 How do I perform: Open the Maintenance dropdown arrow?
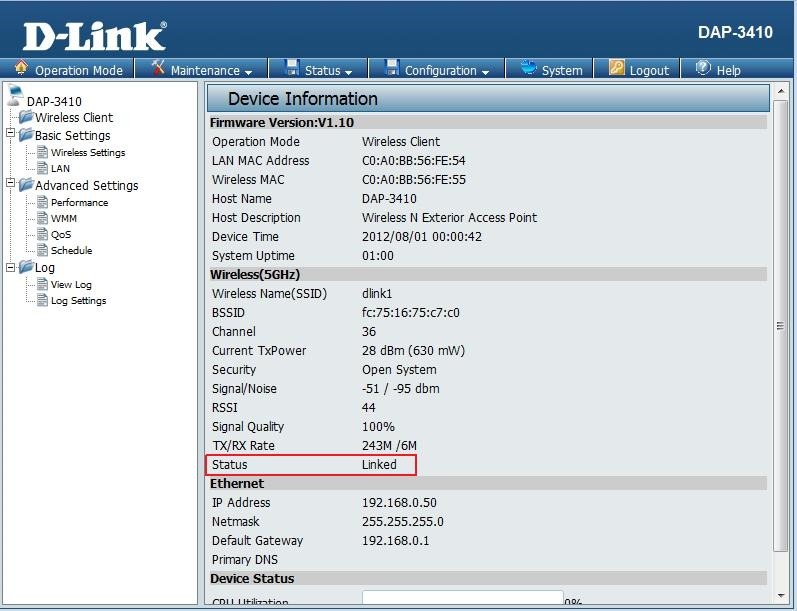click(x=248, y=72)
